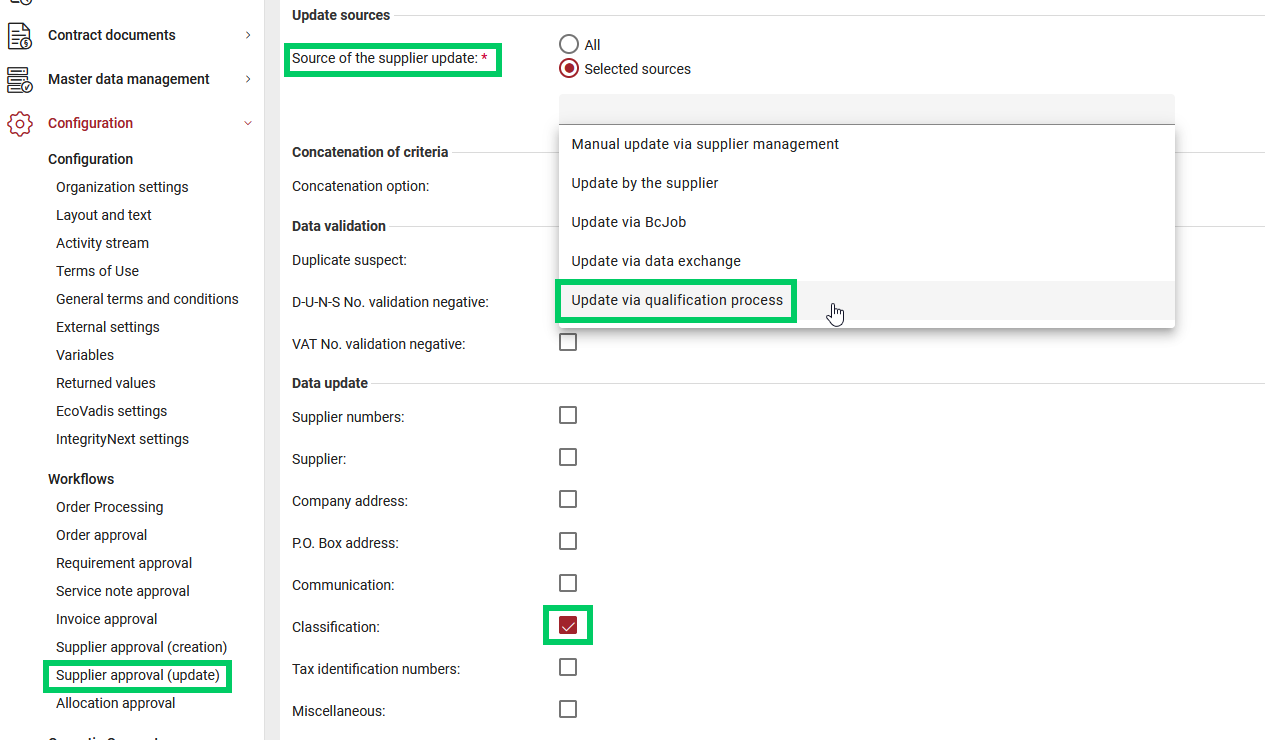Go to EcoVadis settings
The width and height of the screenshot is (1265, 740).
[x=111, y=411]
